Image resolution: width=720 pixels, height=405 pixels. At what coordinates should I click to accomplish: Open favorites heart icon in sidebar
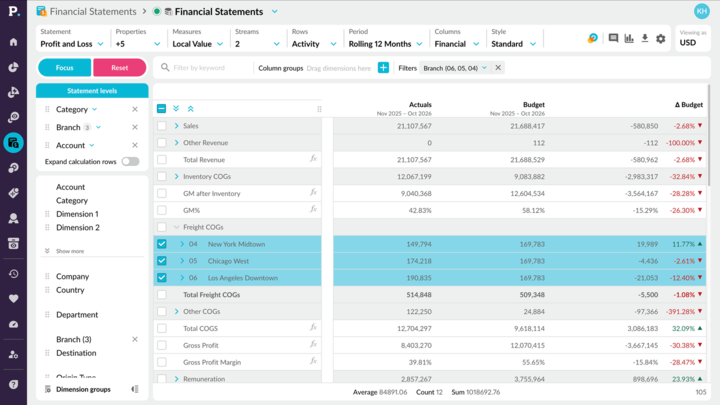(x=13, y=298)
